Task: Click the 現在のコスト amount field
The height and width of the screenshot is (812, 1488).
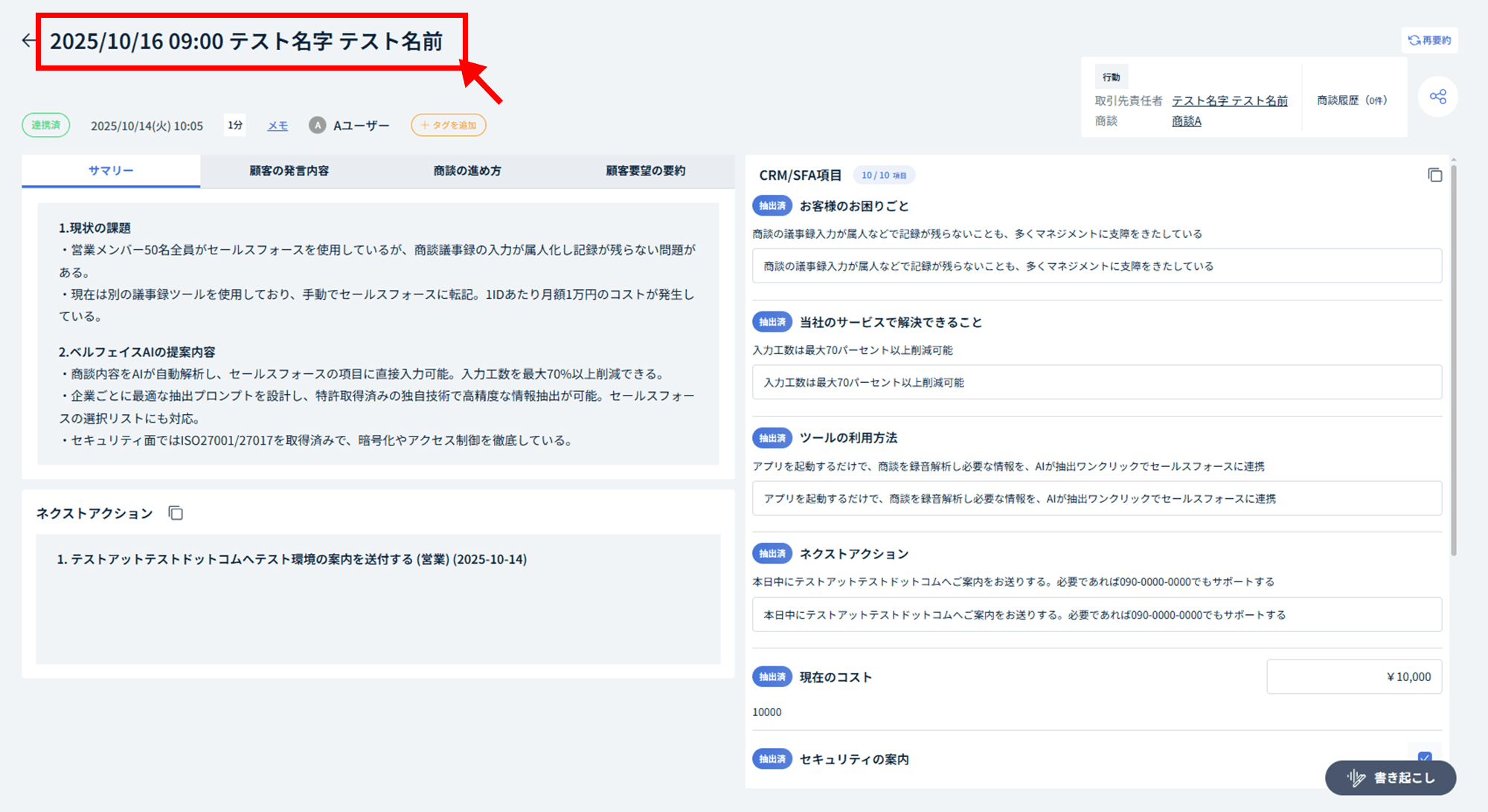Action: click(1353, 677)
